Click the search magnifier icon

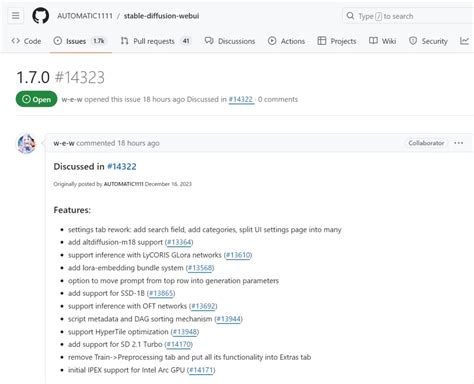[x=350, y=16]
